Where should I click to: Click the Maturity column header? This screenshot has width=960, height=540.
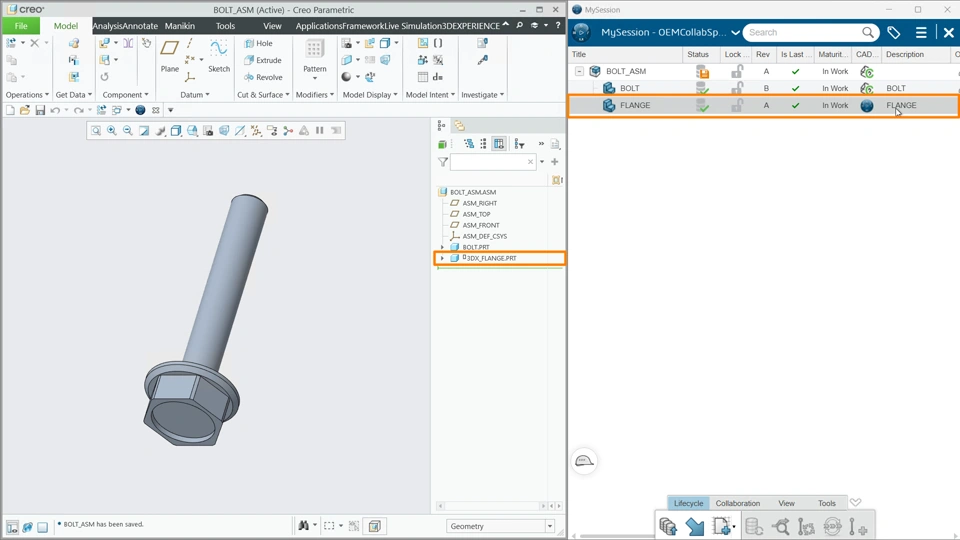coord(833,54)
